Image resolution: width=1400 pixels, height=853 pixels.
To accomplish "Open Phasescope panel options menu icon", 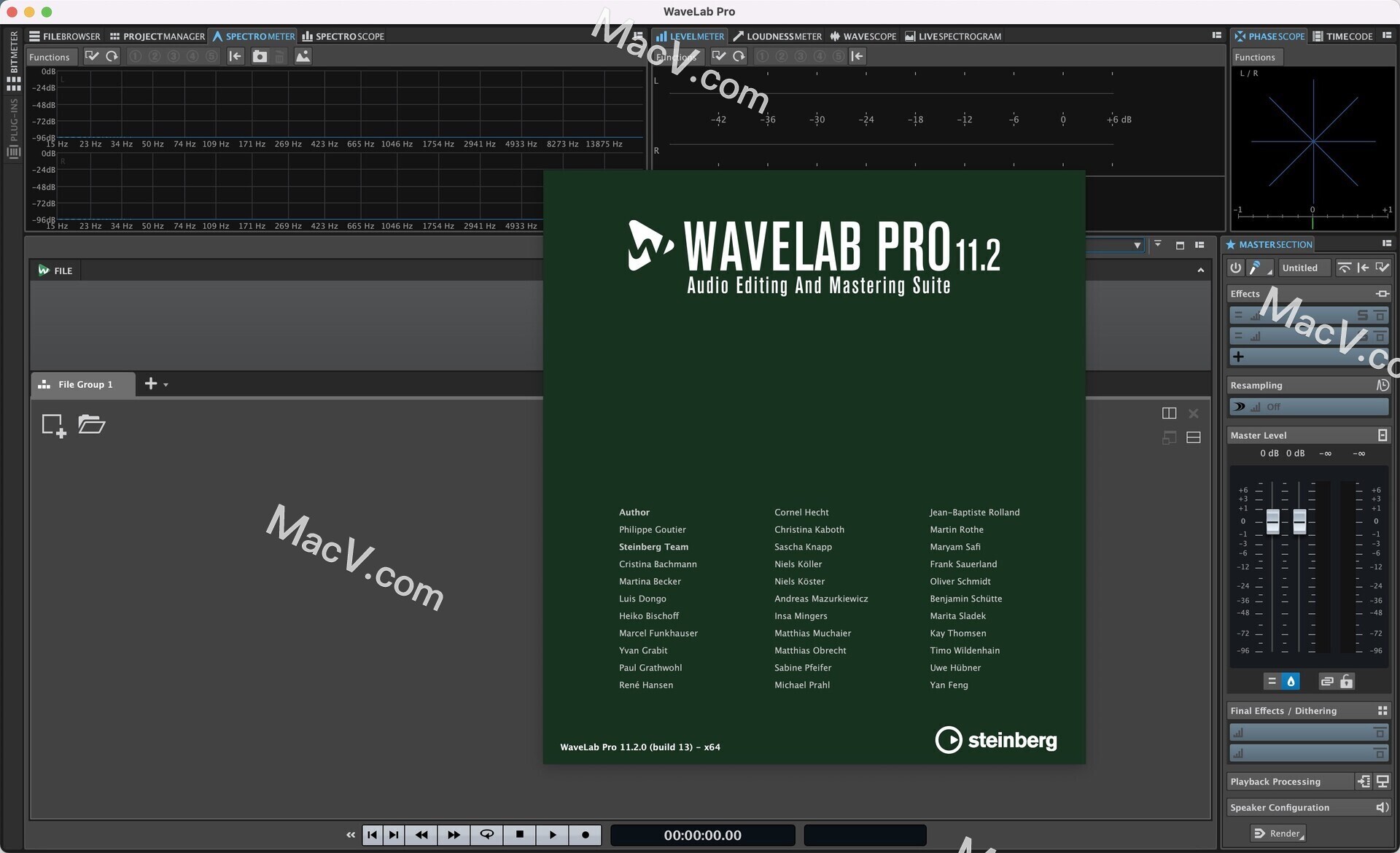I will coord(1387,35).
